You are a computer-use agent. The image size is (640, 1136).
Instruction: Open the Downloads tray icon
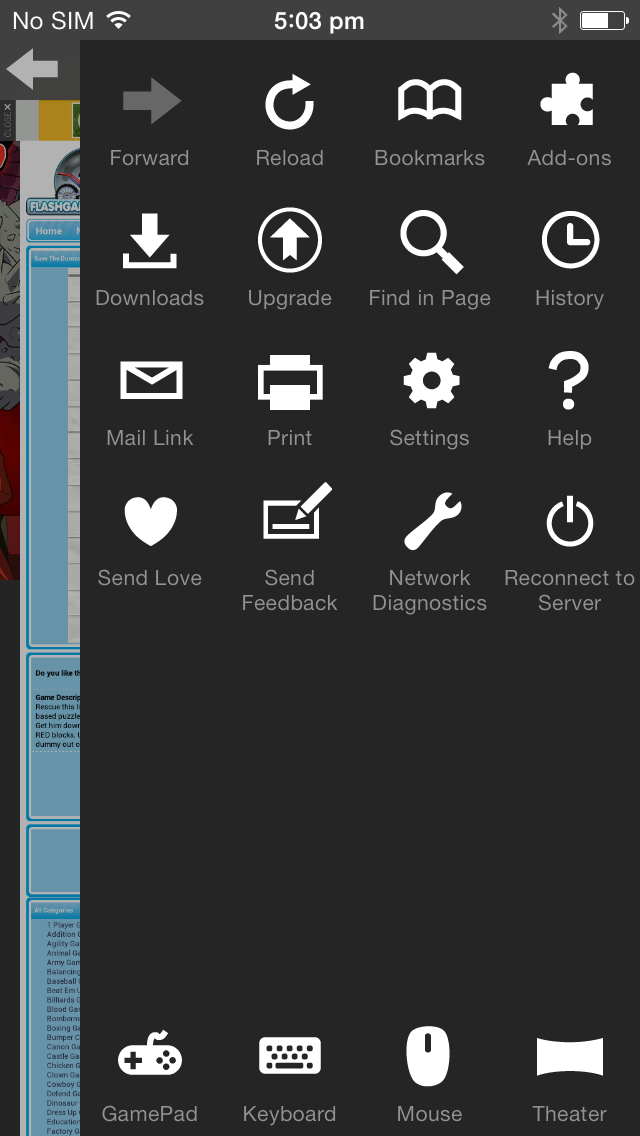[x=150, y=243]
